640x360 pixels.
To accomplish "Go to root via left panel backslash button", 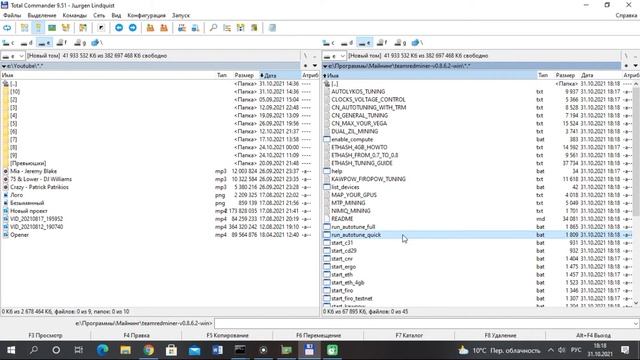I will click(x=305, y=56).
